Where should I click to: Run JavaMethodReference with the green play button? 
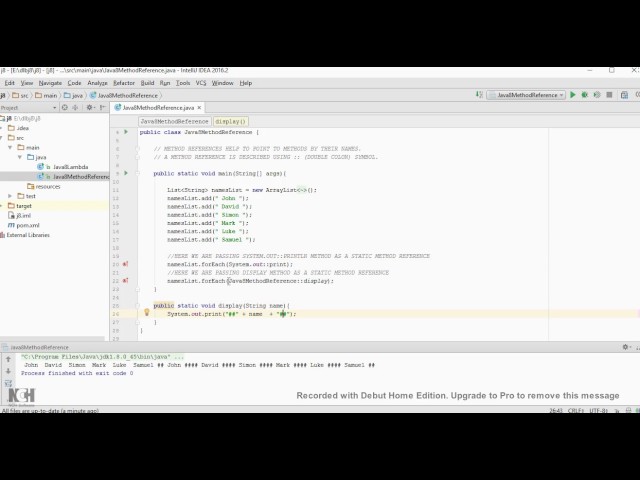pyautogui.click(x=573, y=95)
